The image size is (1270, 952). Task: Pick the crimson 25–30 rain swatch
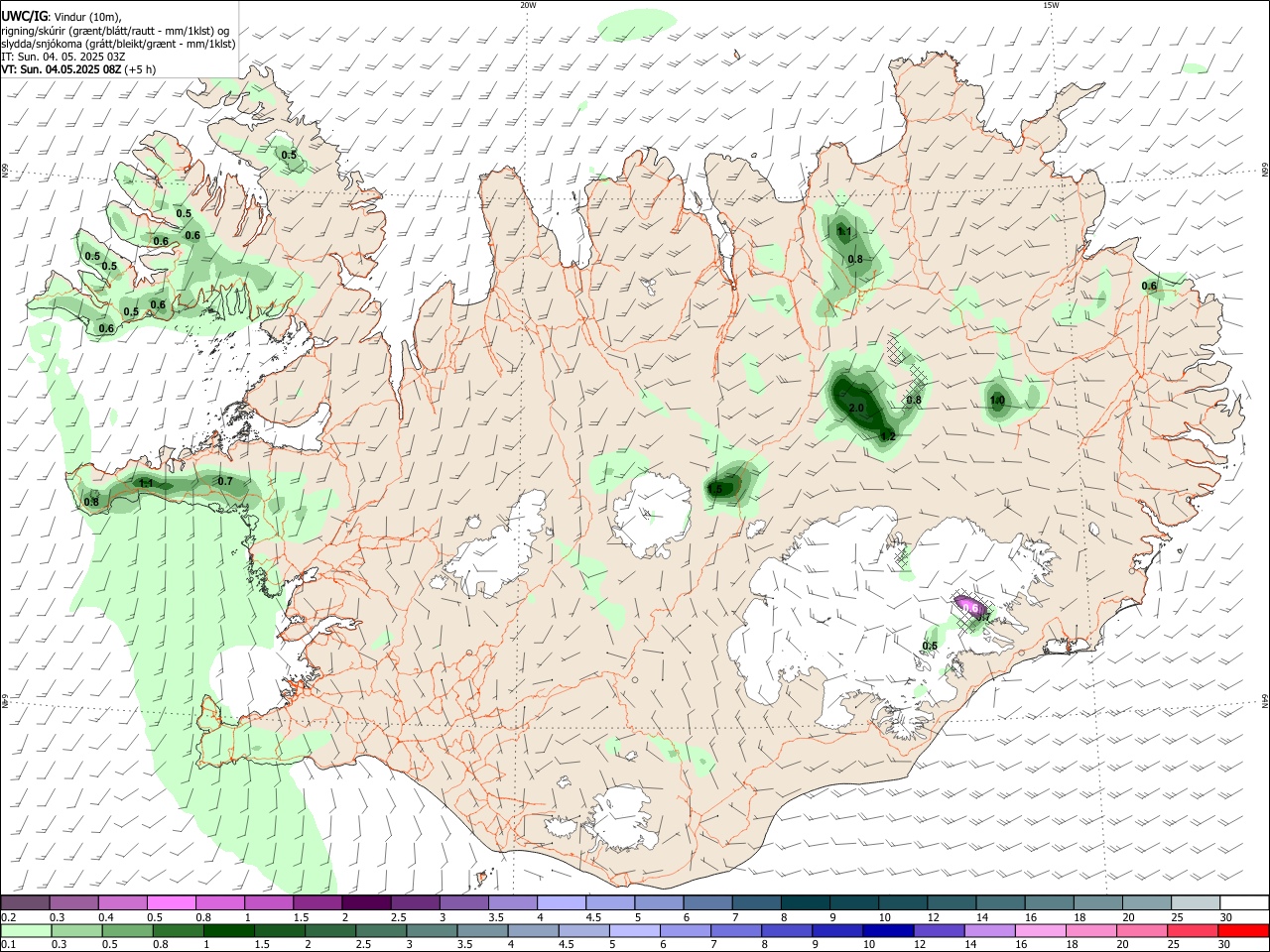tap(1192, 930)
